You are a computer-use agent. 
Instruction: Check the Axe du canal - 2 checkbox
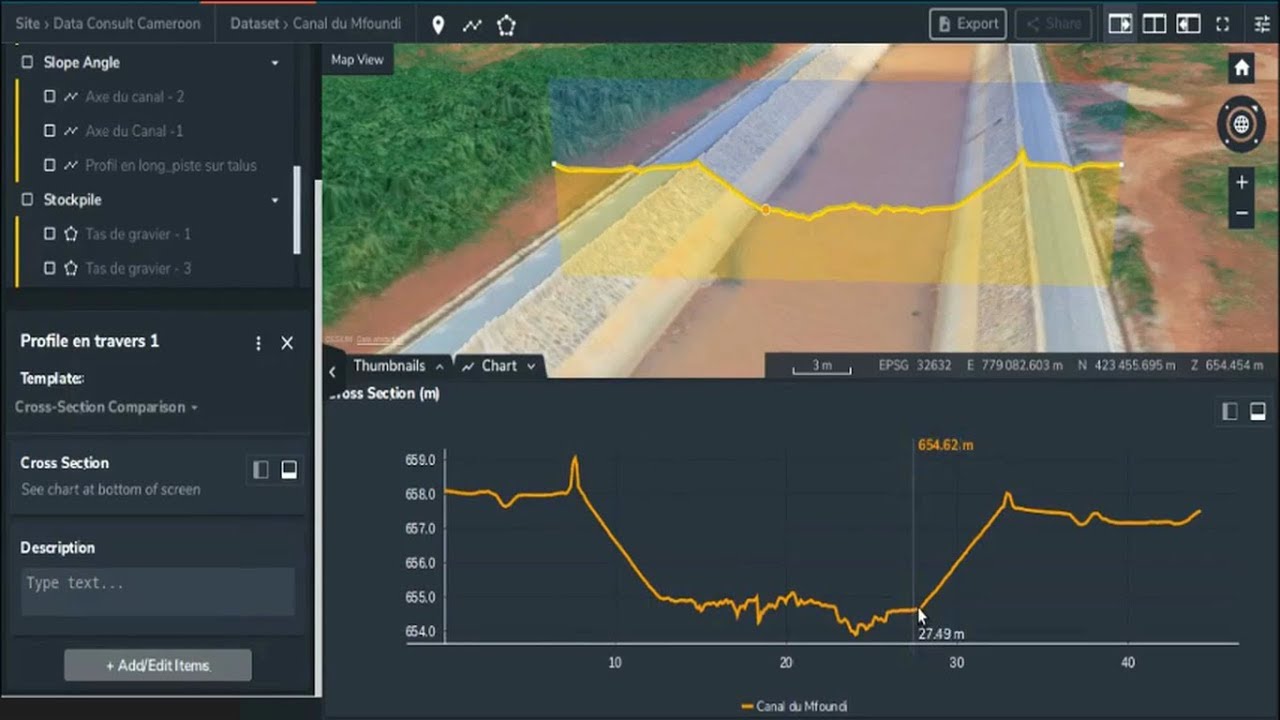(49, 97)
